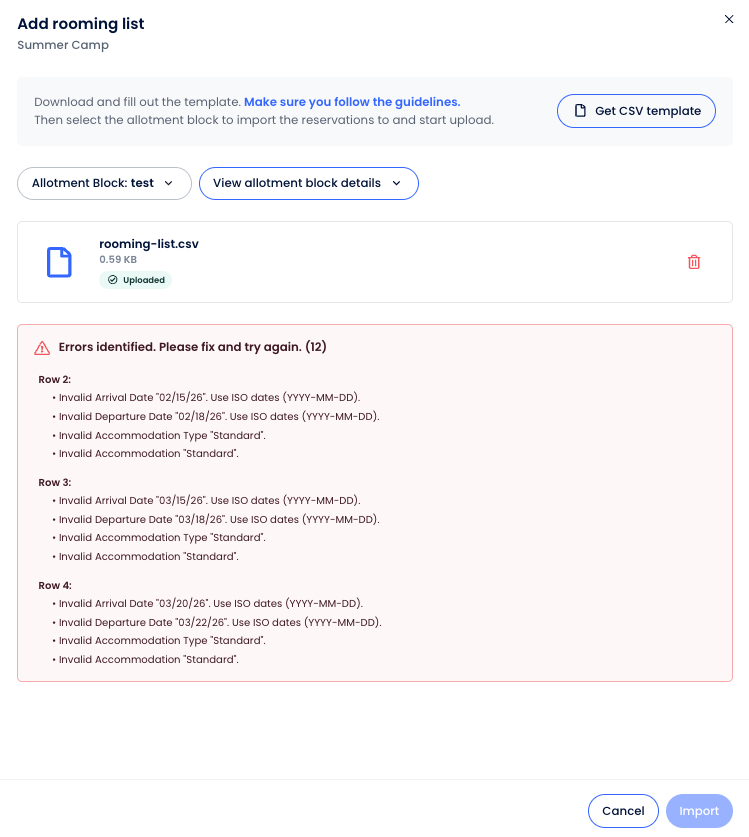Select the rooming-list.csv file name

149,243
